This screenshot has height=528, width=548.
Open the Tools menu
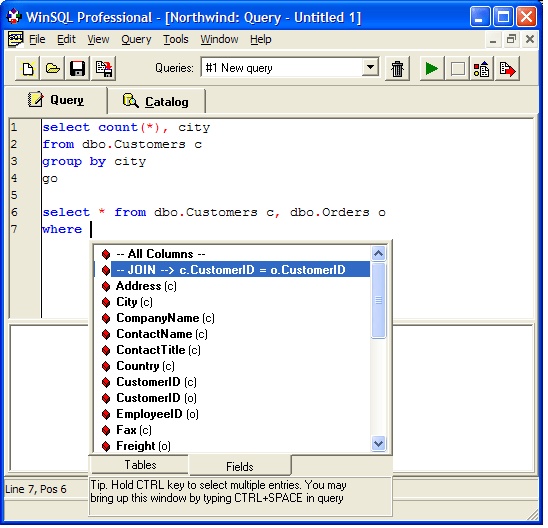(176, 39)
